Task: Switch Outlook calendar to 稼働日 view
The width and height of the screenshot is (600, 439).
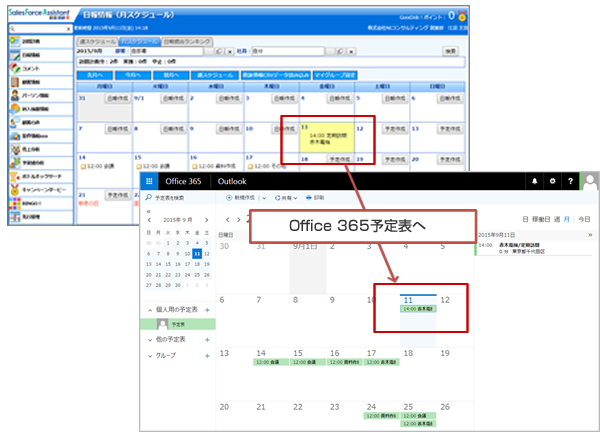Action: pyautogui.click(x=541, y=219)
